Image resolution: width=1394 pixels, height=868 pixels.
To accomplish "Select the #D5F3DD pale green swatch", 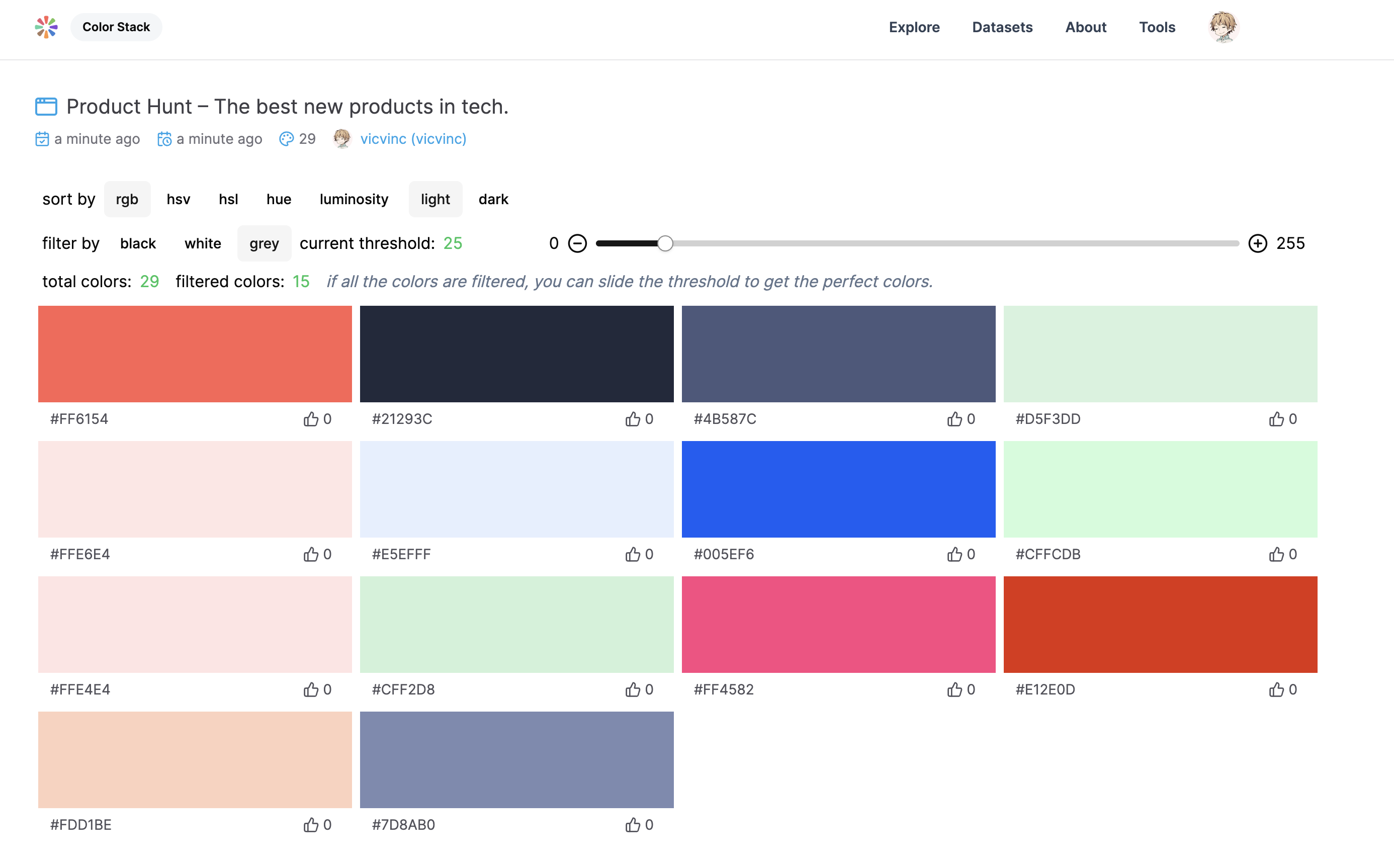I will (1161, 354).
